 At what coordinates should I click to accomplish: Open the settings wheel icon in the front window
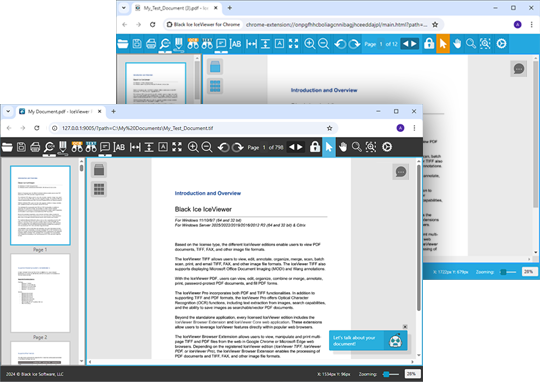387,147
